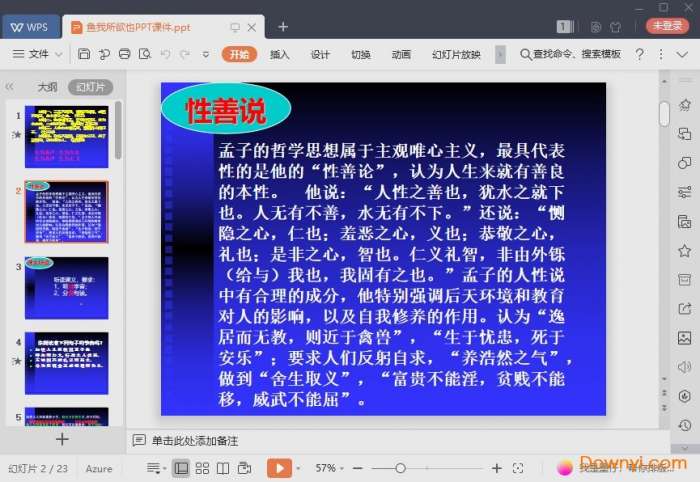This screenshot has width=700, height=482.
Task: Open the speaker audio icon in sidebar
Action: [x=684, y=367]
